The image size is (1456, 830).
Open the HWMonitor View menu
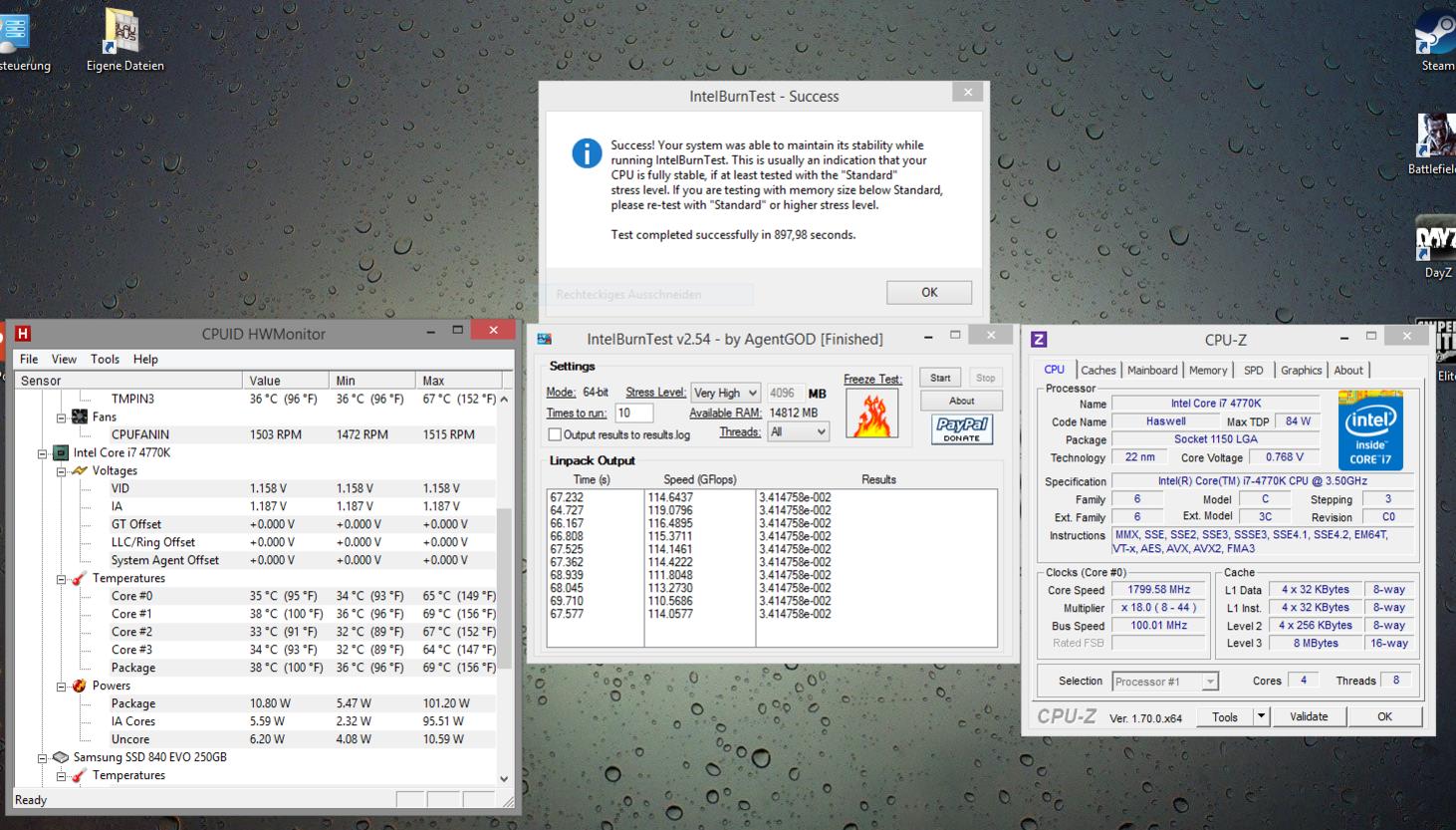tap(64, 359)
